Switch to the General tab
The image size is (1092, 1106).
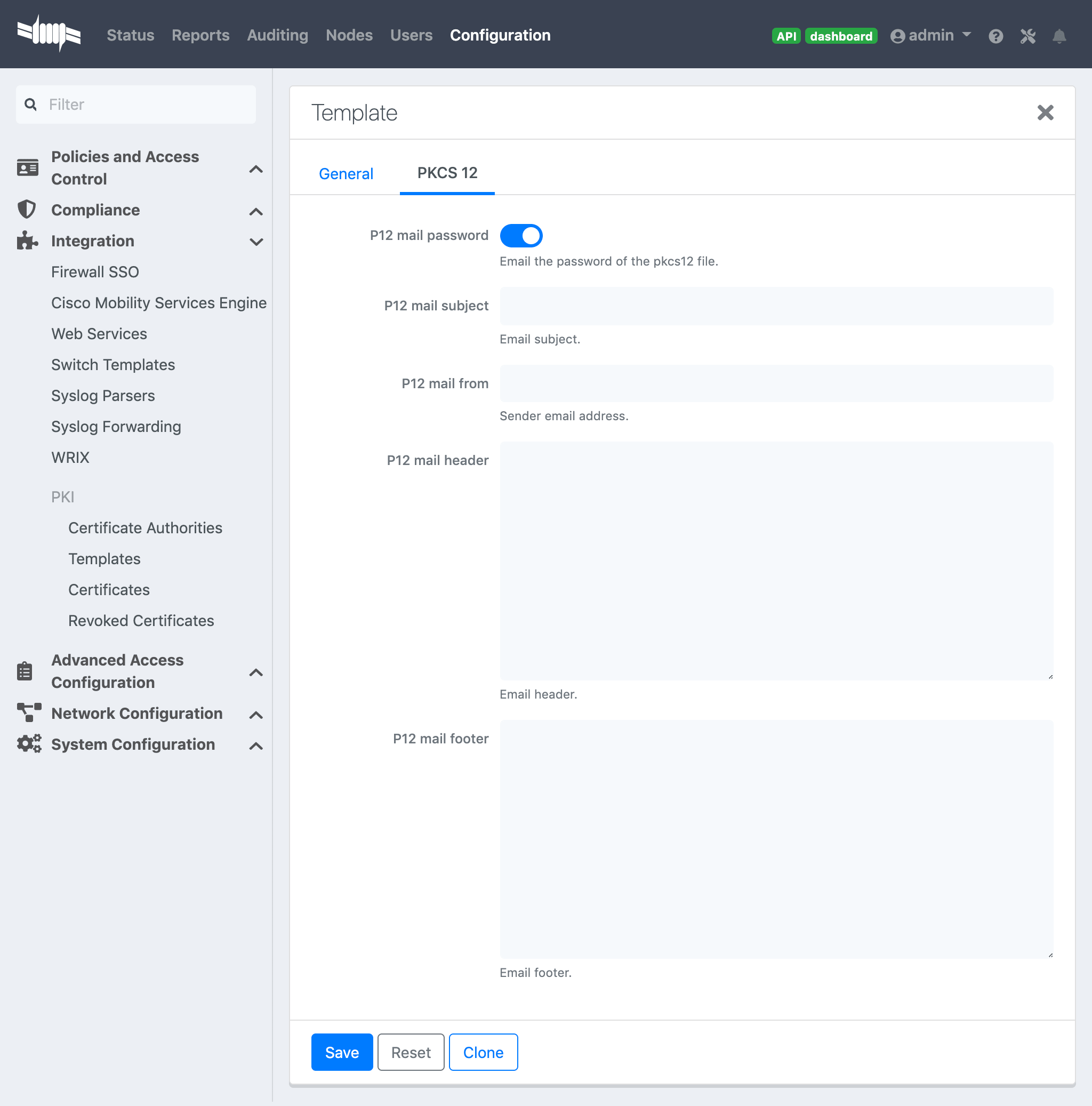click(345, 173)
